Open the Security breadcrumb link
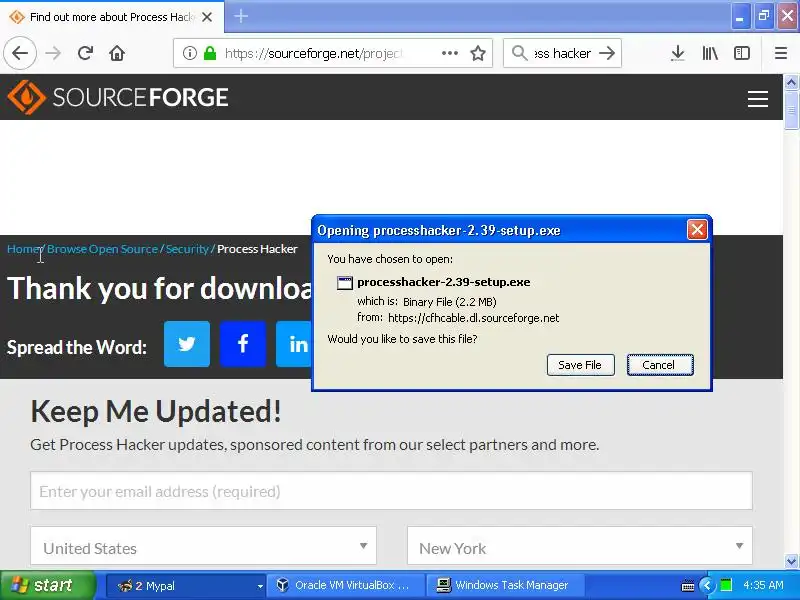This screenshot has width=800, height=600. 187,249
